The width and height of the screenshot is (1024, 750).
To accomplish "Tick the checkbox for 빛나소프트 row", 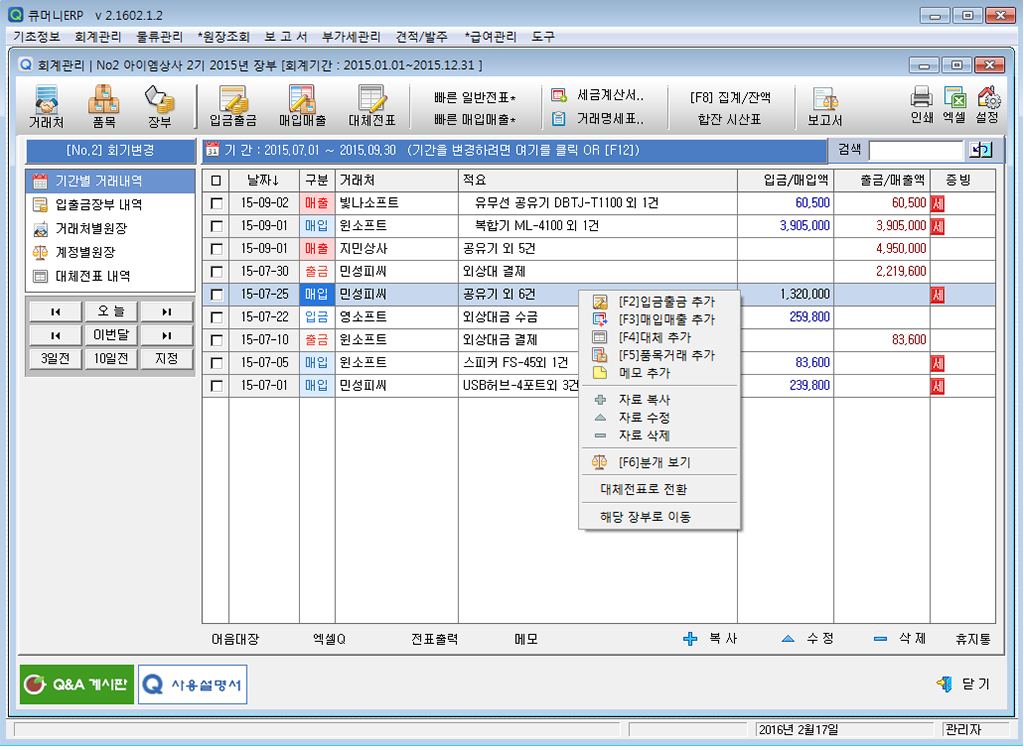I will coord(216,204).
